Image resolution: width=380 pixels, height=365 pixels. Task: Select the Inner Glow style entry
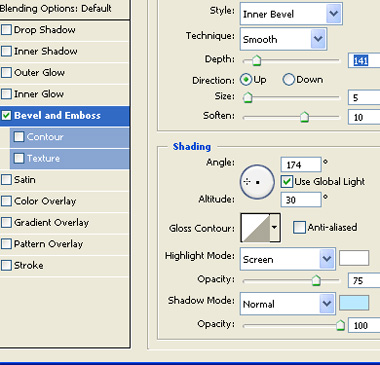(39, 94)
